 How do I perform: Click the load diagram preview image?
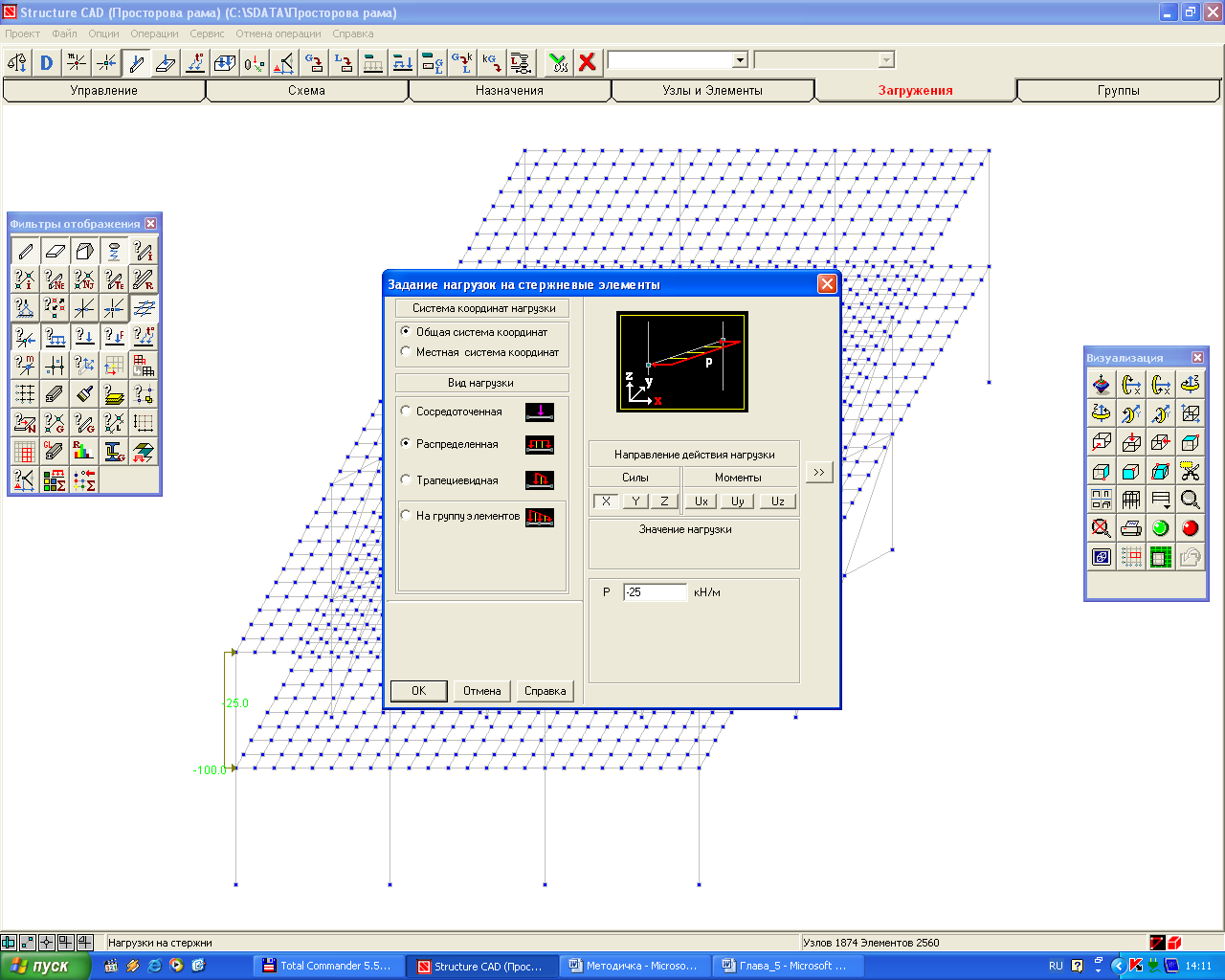pyautogui.click(x=682, y=362)
